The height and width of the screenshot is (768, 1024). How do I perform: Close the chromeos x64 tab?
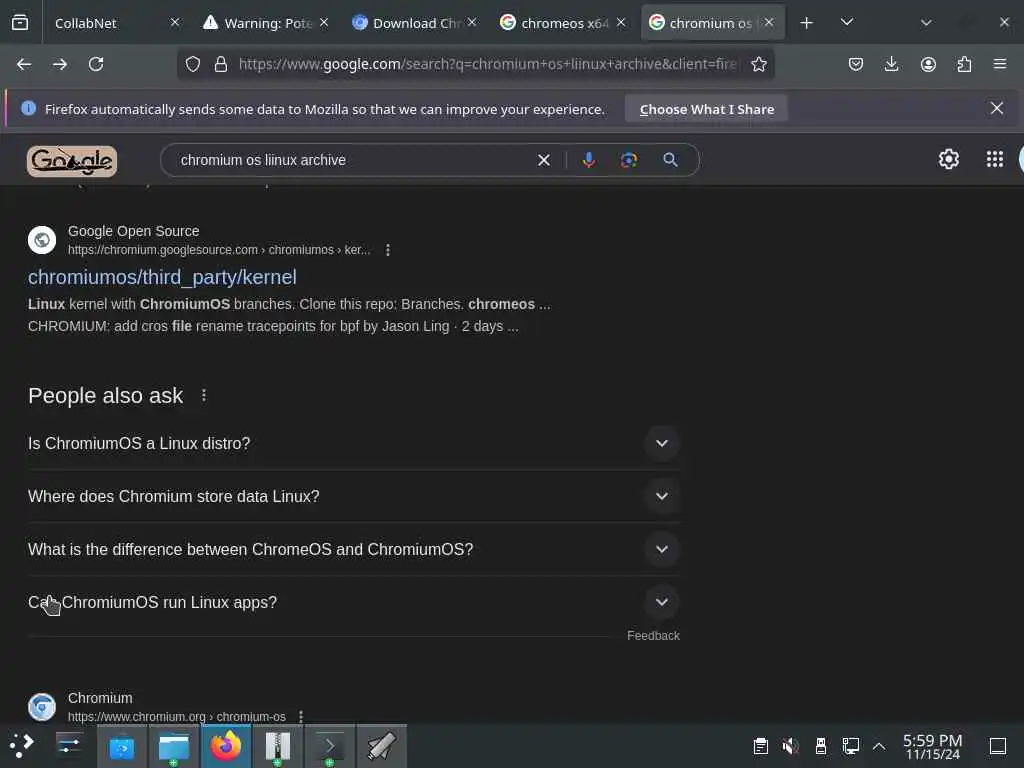click(x=621, y=23)
